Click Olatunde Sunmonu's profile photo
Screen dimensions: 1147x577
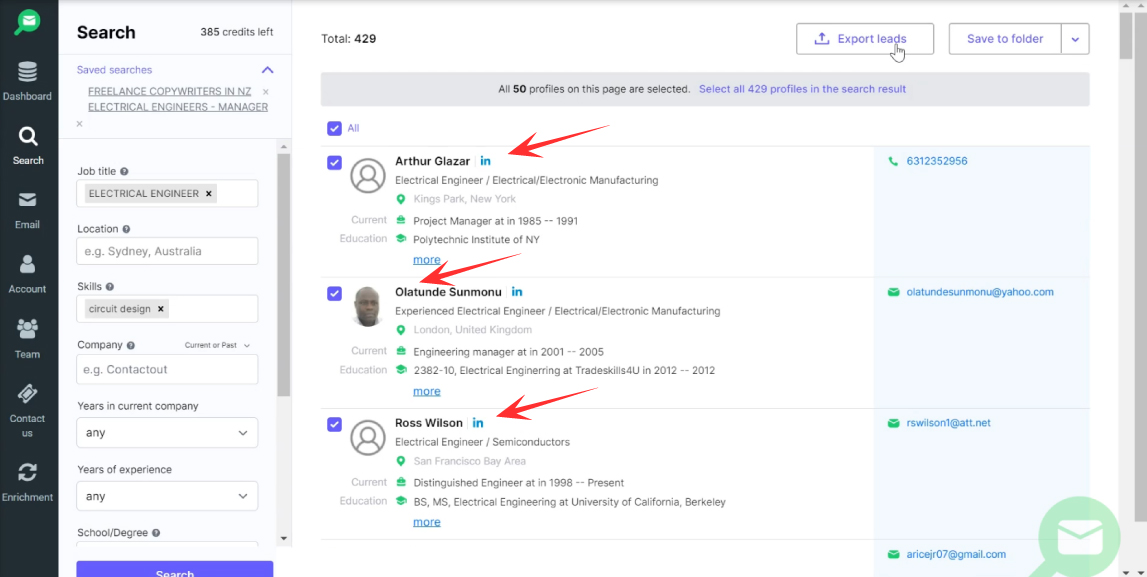click(368, 306)
